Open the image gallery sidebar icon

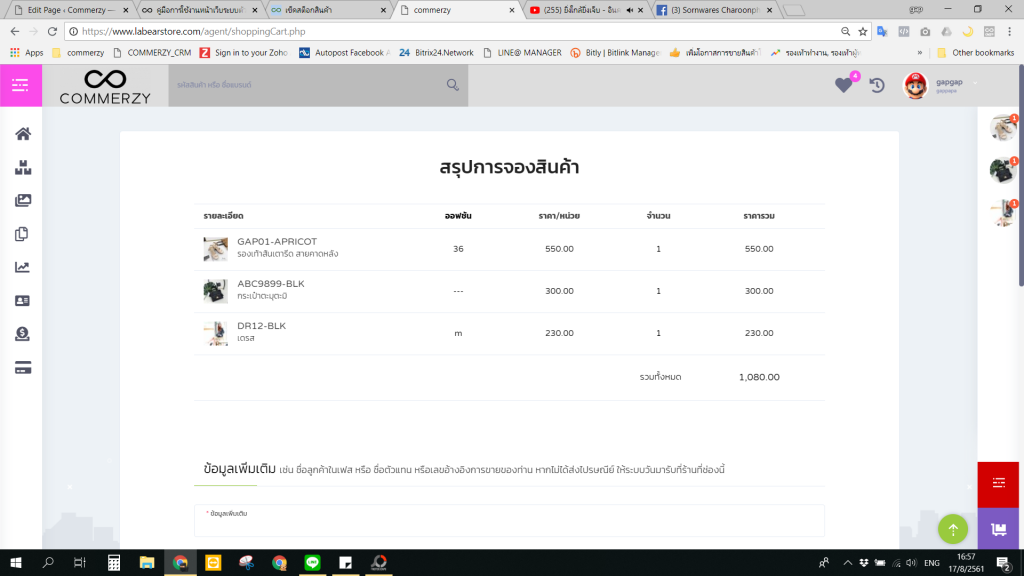coord(23,200)
